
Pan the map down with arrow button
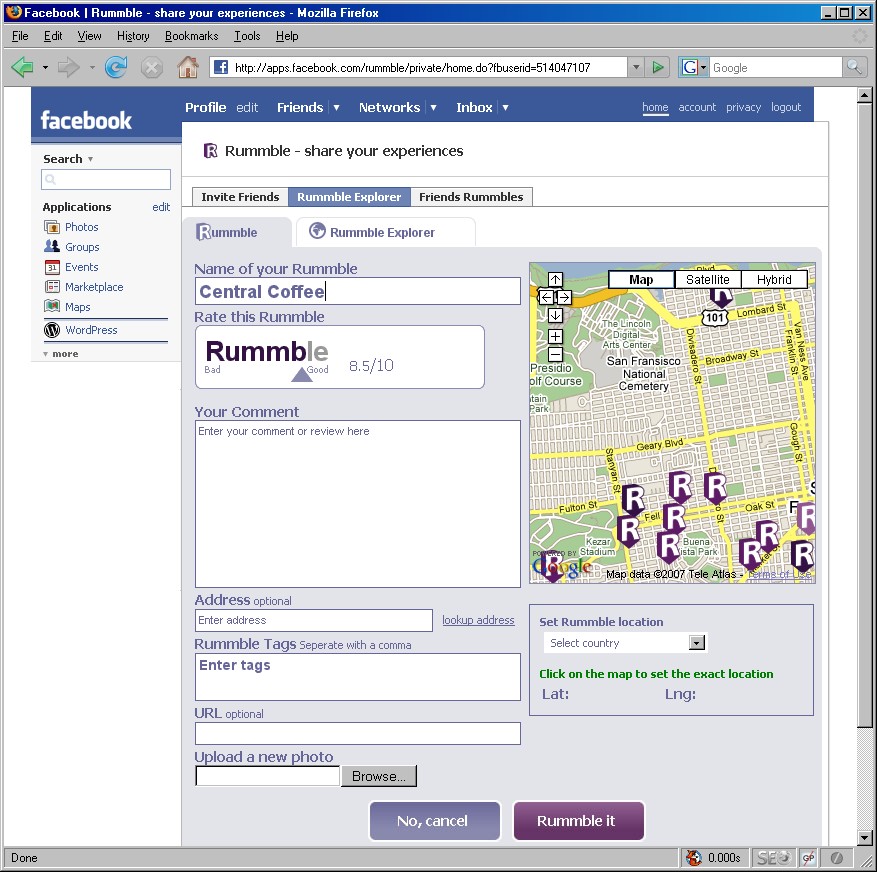555,315
